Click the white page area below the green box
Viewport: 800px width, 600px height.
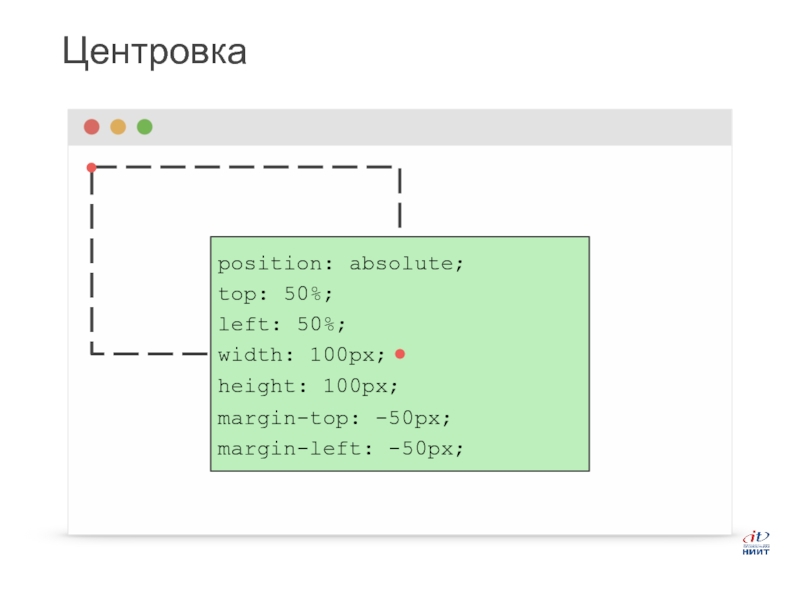coord(400,502)
